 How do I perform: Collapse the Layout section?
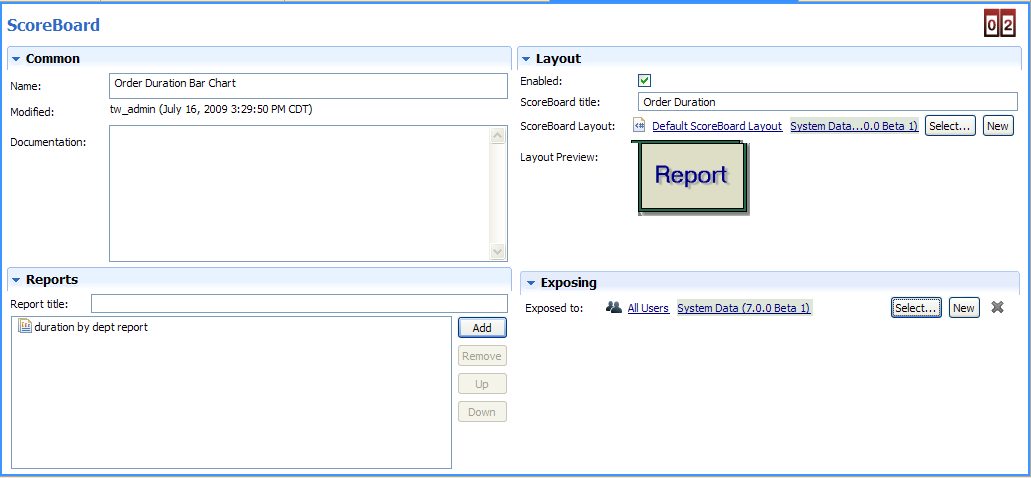click(x=526, y=59)
